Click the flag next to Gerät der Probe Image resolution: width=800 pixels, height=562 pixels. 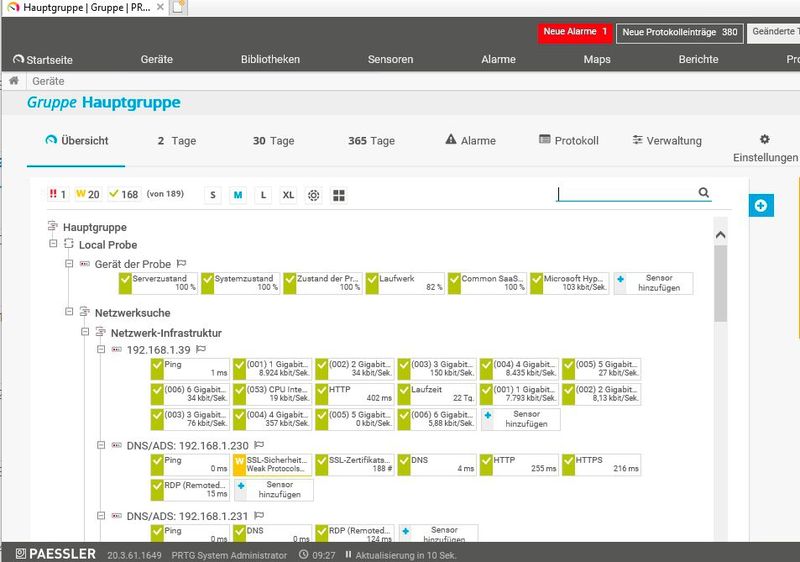[x=181, y=264]
